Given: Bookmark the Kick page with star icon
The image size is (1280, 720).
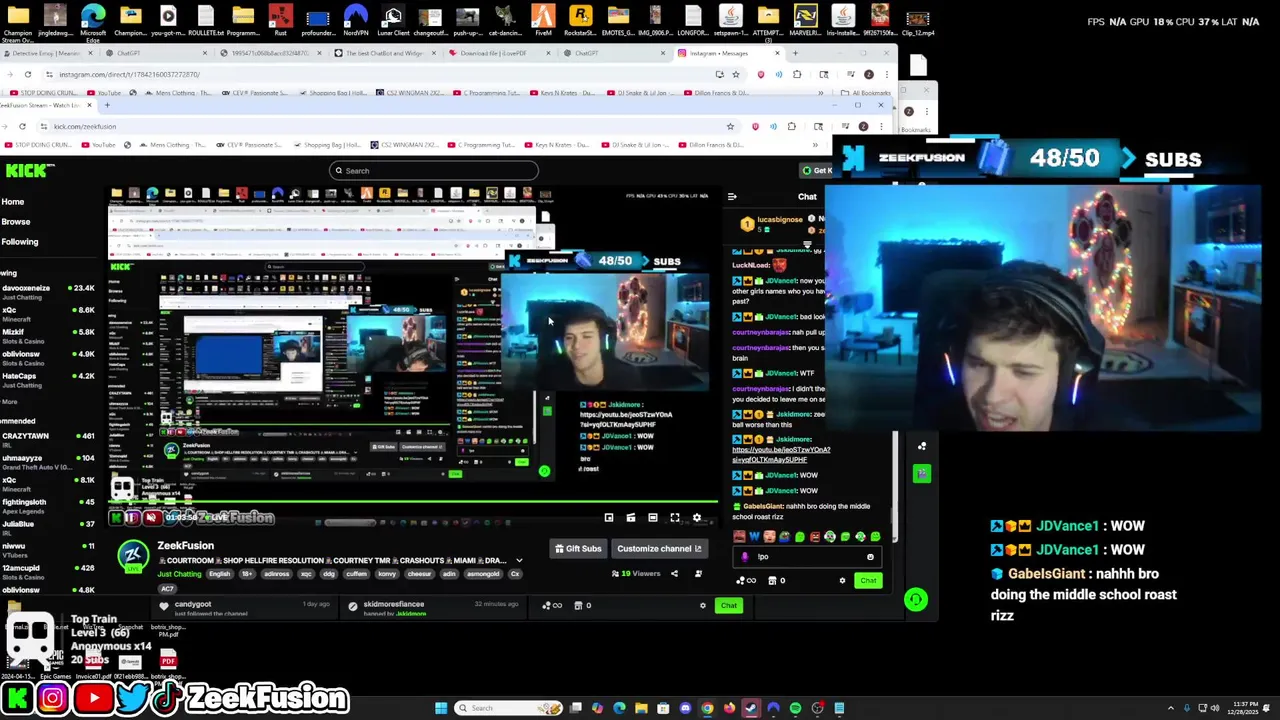Looking at the screenshot, I should [x=730, y=127].
